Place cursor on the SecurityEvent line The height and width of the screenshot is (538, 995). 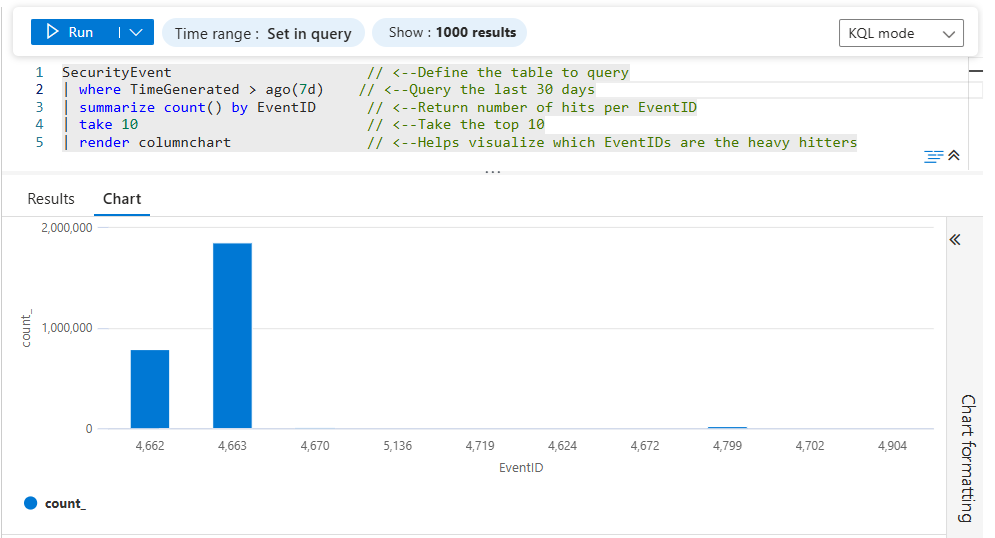point(117,72)
